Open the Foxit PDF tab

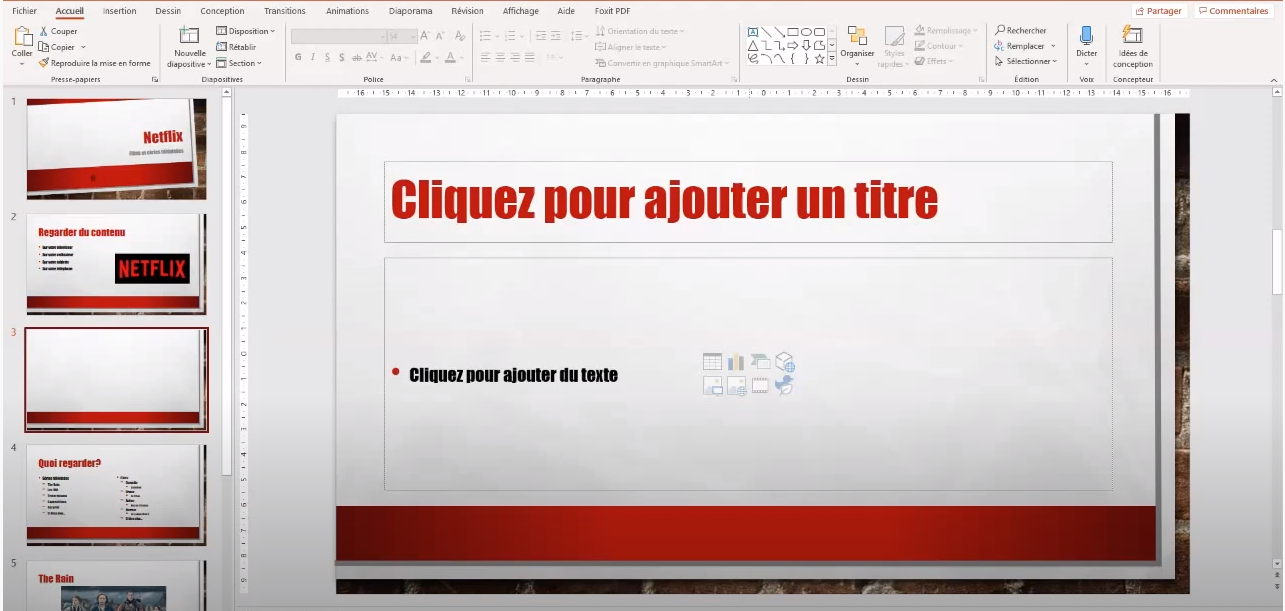612,11
